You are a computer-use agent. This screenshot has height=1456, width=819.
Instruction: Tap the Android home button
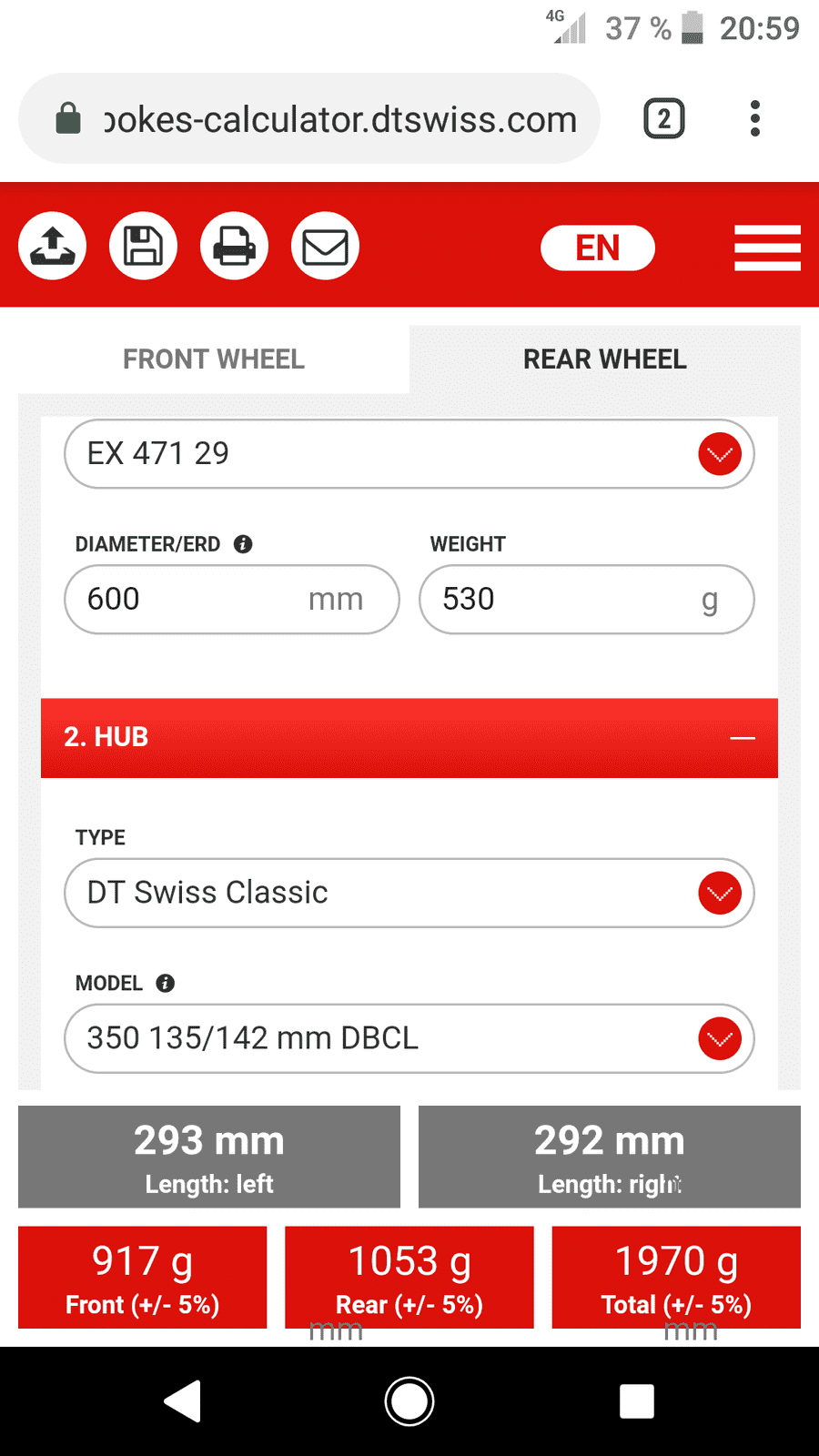click(409, 1401)
